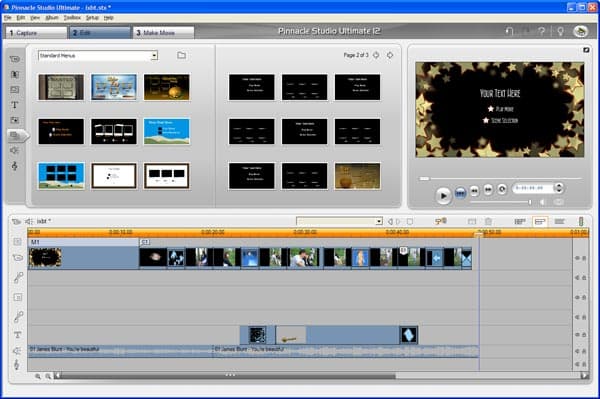Mute the original audio track
Screen dimensions: 600x399
click(577, 278)
